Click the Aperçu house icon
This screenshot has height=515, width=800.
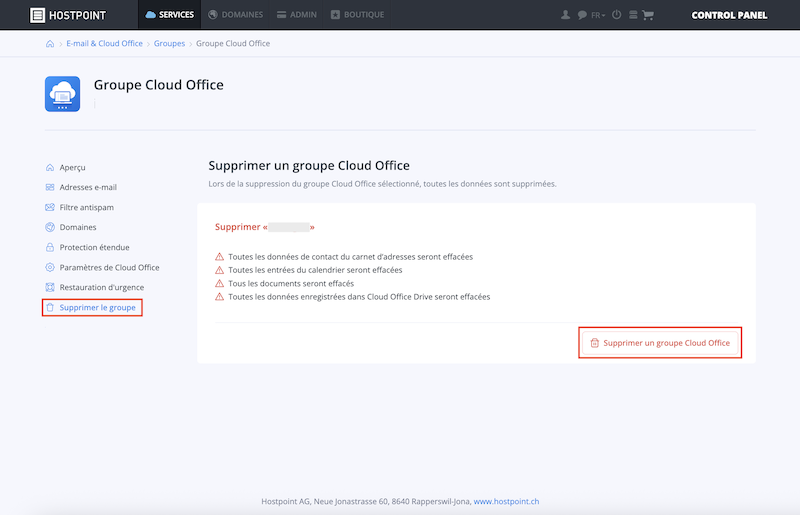[50, 167]
